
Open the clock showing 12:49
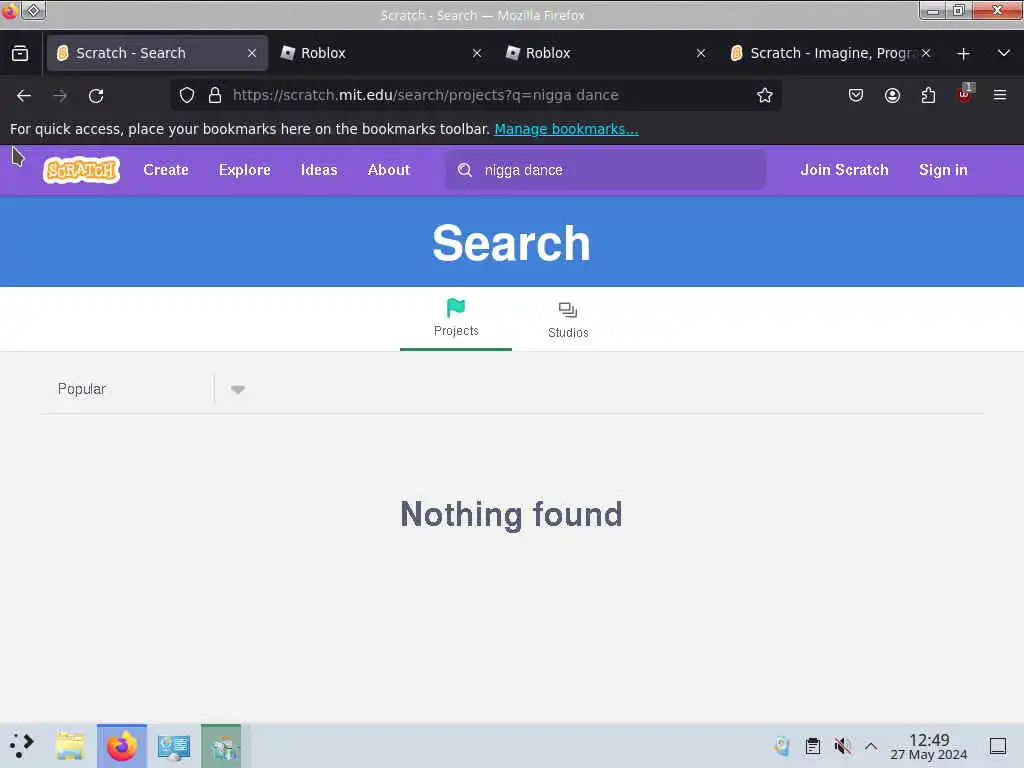point(929,746)
